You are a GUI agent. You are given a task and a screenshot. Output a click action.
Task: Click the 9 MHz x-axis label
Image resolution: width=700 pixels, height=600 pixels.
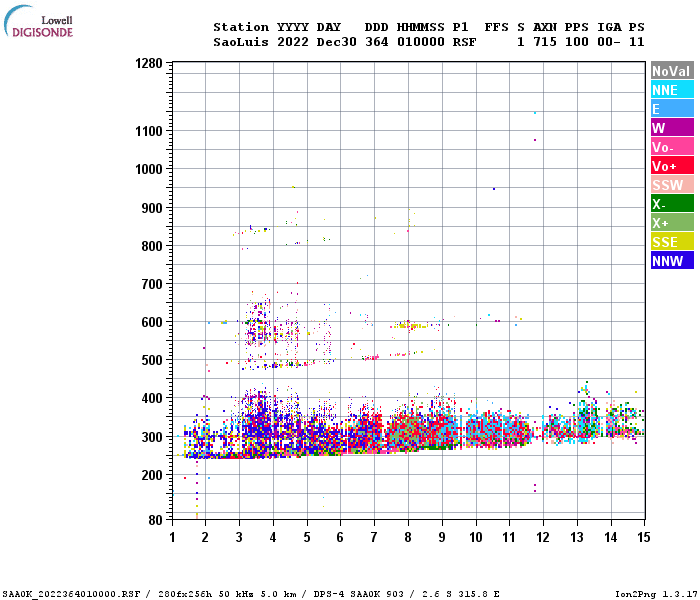click(x=442, y=537)
